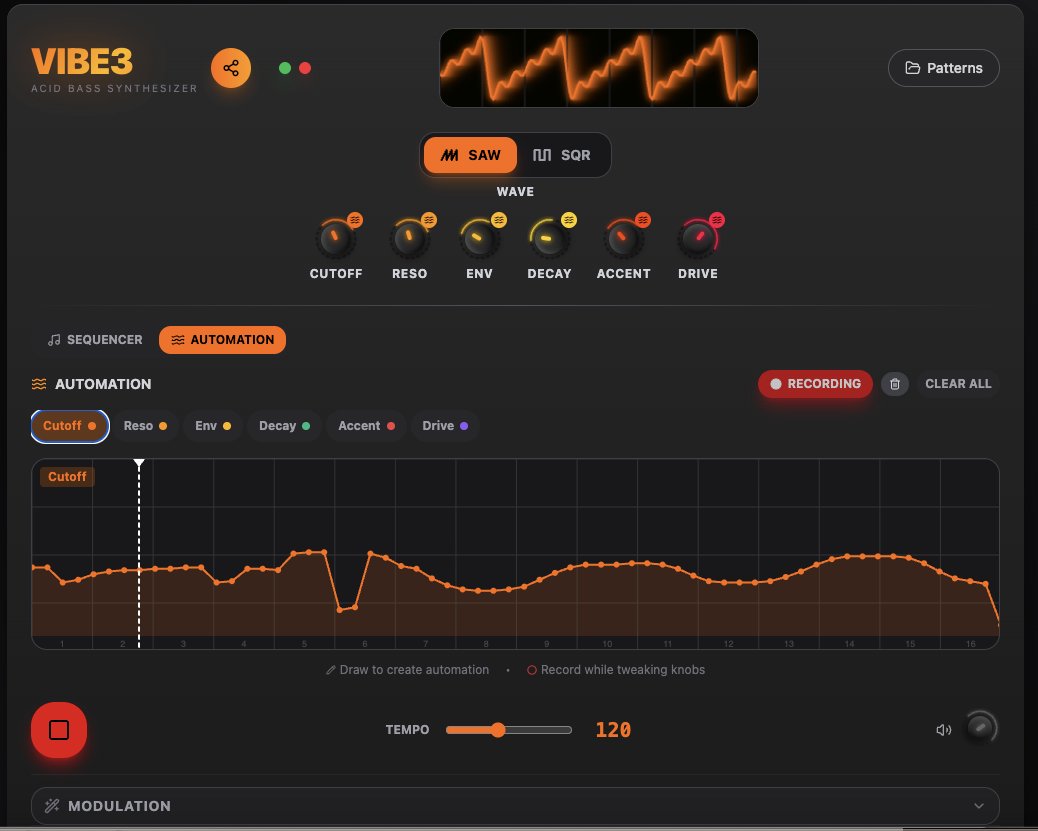Click the automation badge on the DRIVE knob
Screen dimensions: 1038x831
717,220
